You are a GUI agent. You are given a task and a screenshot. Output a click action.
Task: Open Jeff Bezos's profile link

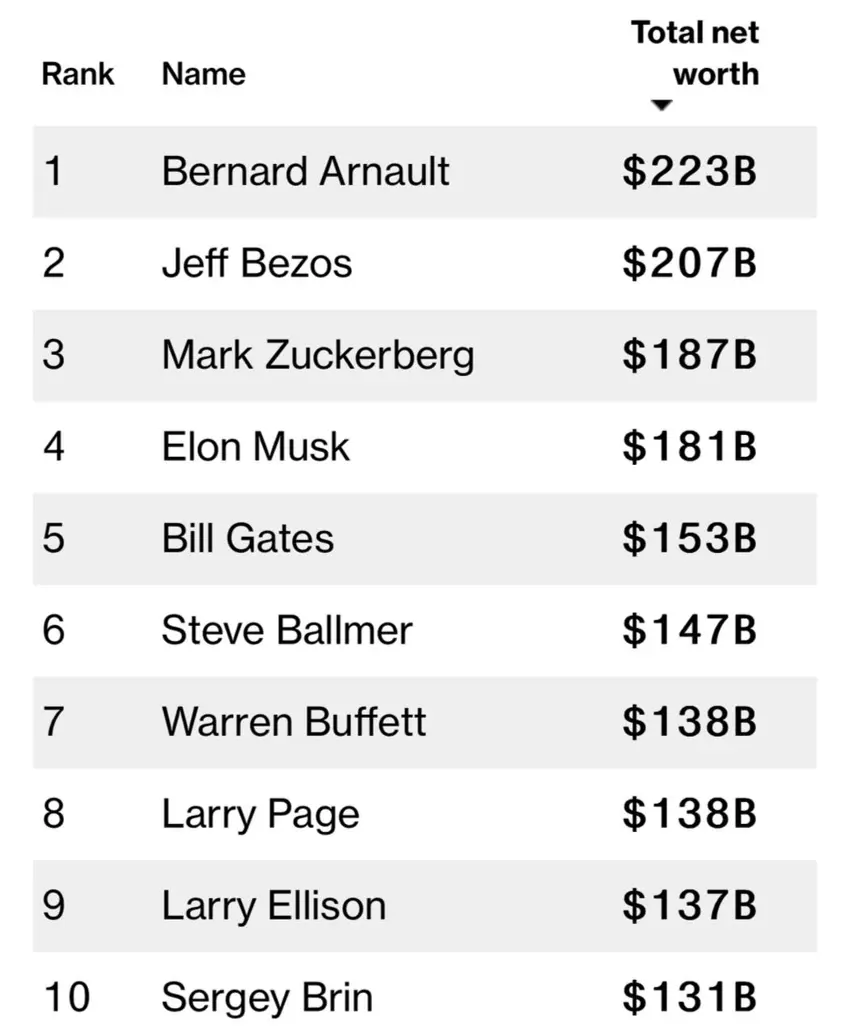(x=257, y=264)
